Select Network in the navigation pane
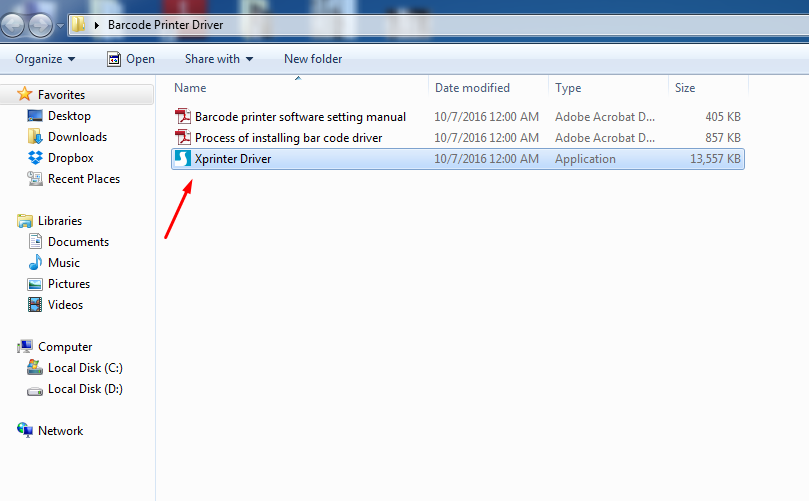 60,431
